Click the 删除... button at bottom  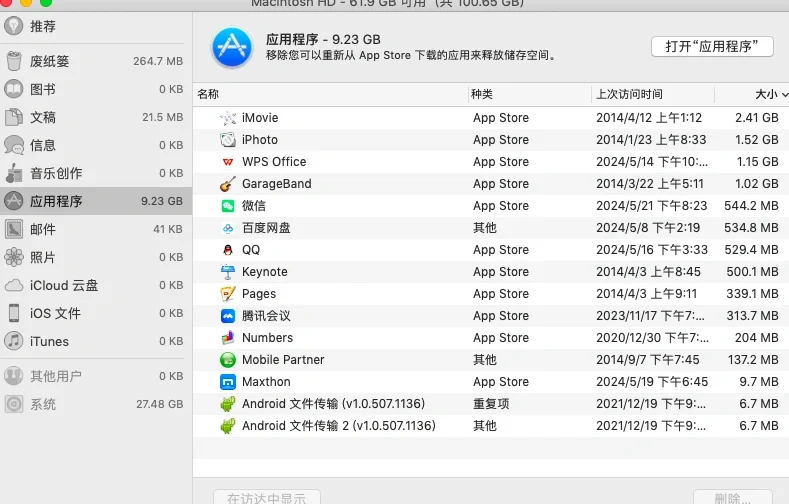[x=733, y=497]
